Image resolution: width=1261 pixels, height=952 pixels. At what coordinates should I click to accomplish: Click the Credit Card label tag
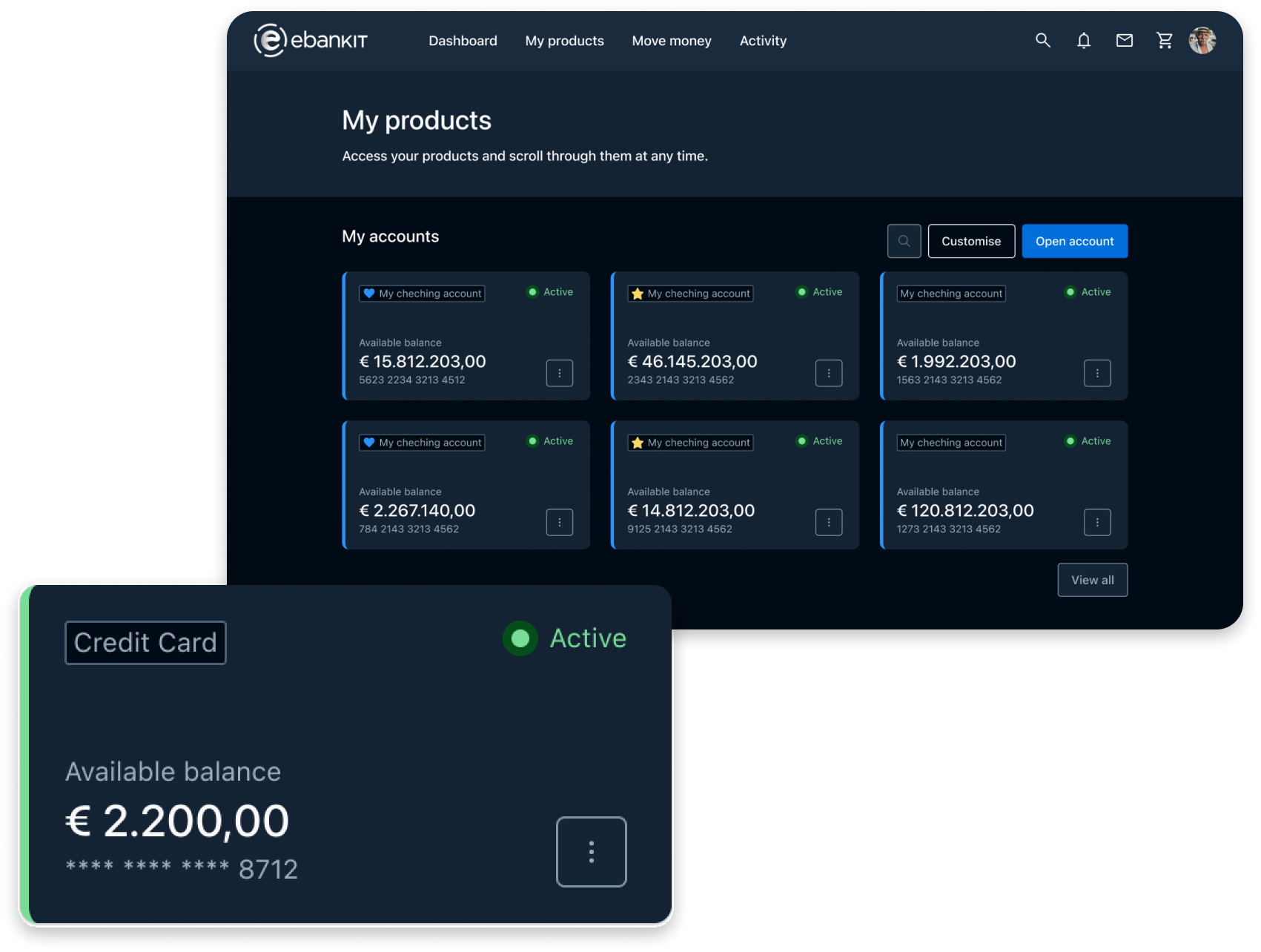tap(145, 643)
